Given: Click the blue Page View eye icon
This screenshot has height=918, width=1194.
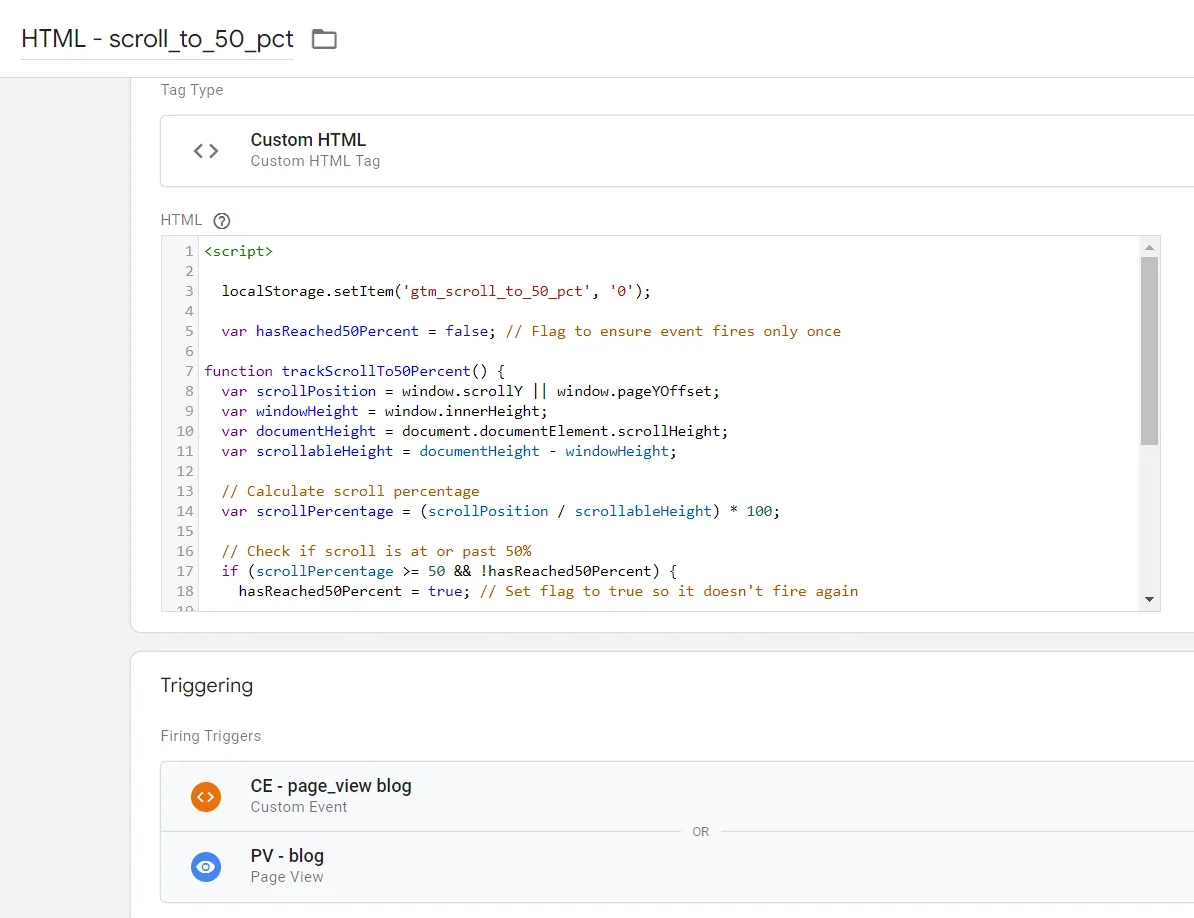Looking at the screenshot, I should point(206,866).
